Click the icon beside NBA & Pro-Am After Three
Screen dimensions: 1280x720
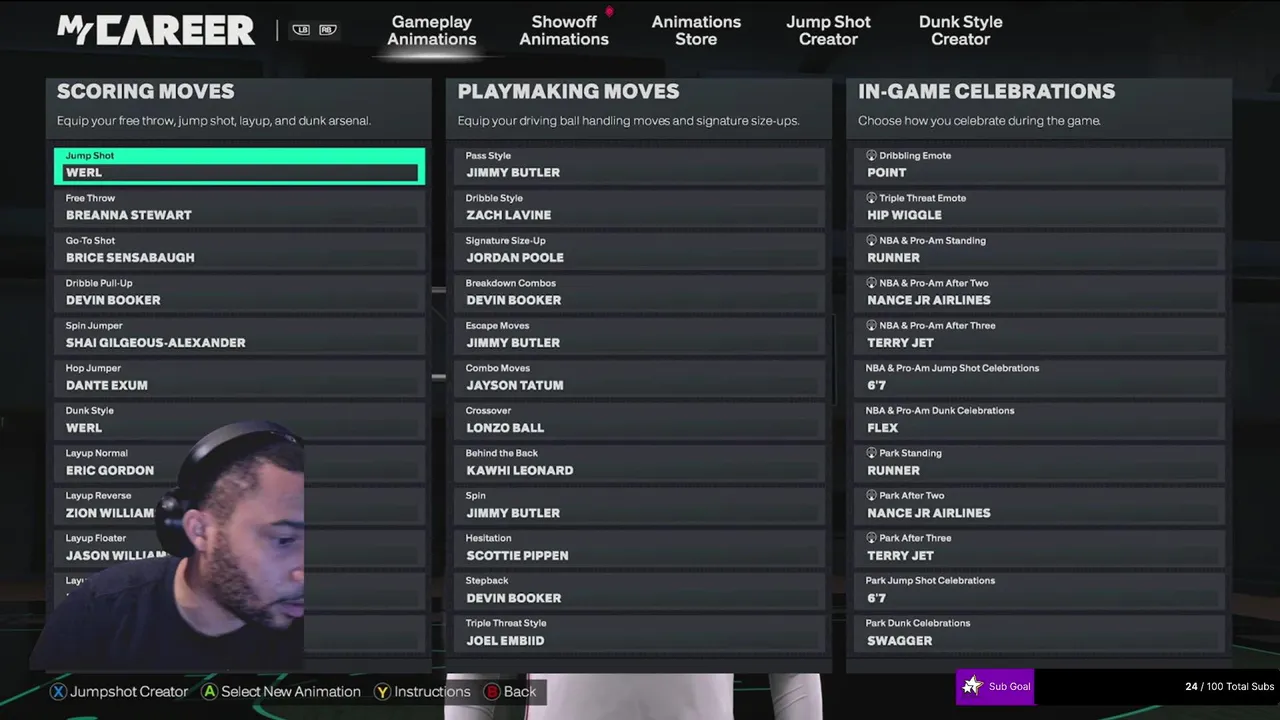[x=871, y=326]
